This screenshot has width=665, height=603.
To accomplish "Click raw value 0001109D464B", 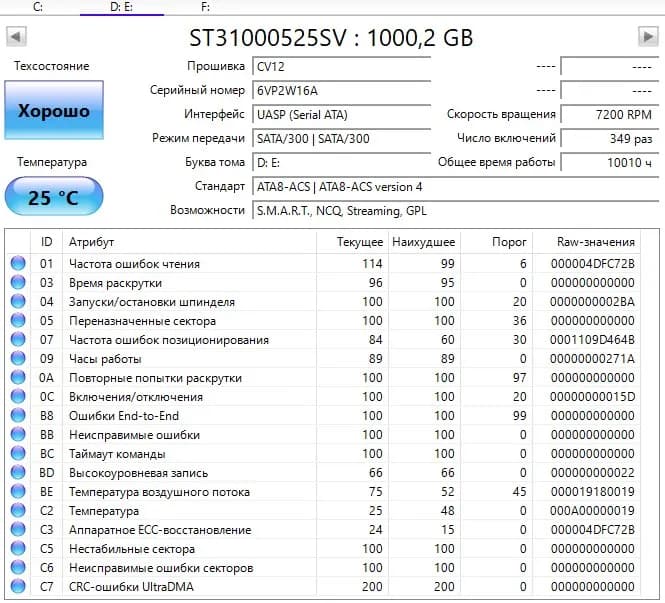I will [x=592, y=340].
